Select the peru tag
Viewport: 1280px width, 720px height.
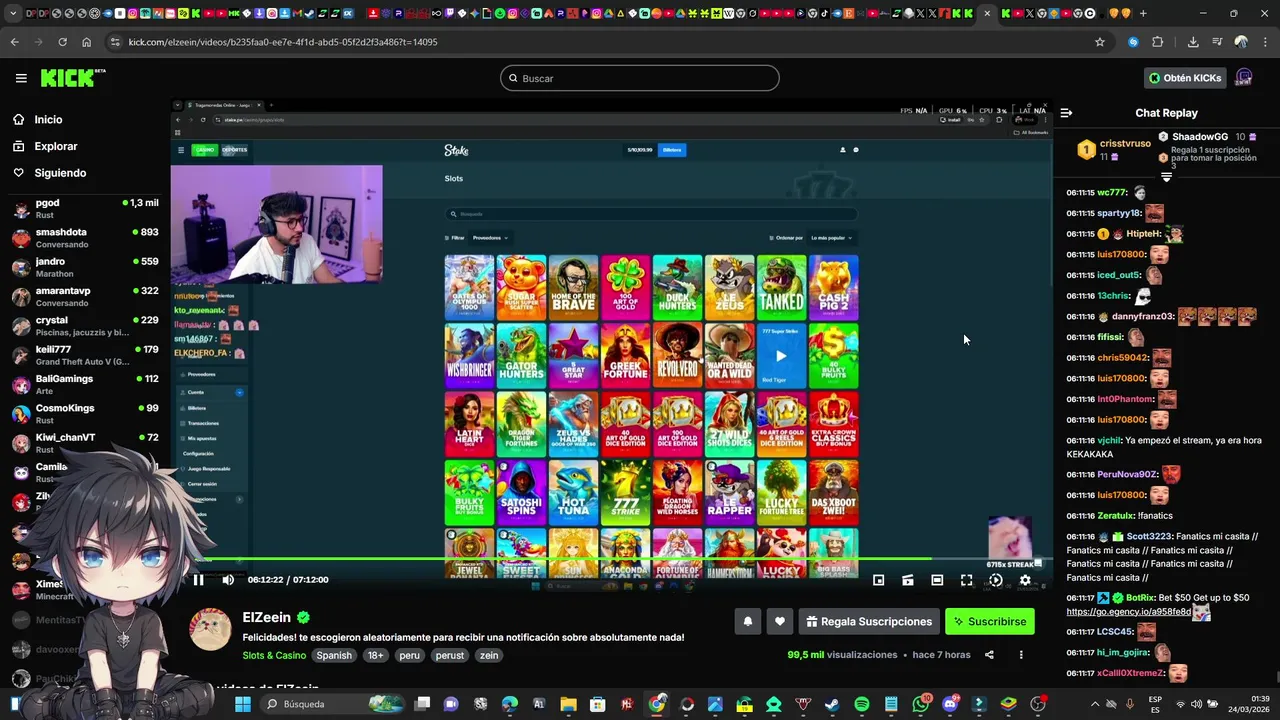(409, 655)
